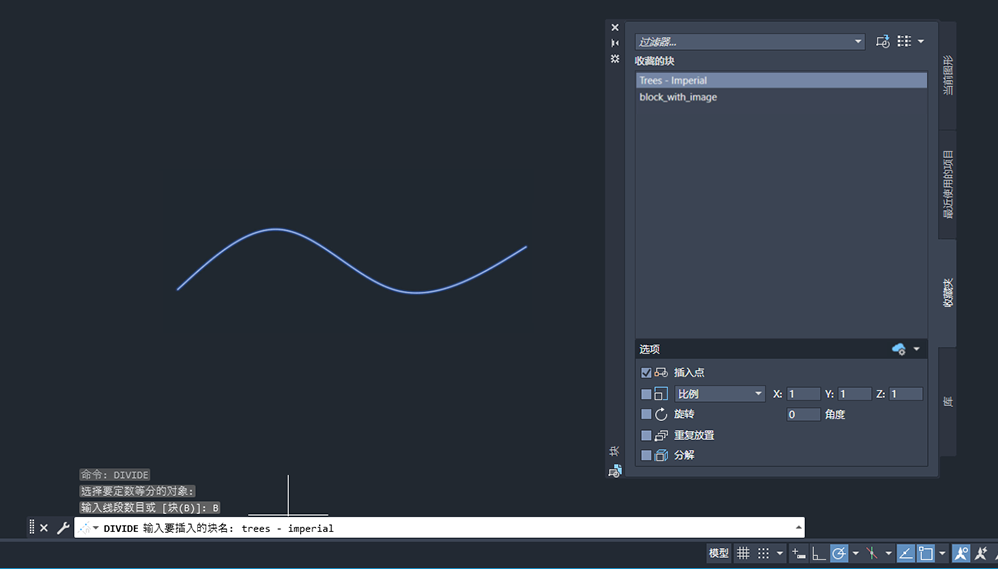The image size is (998, 569).
Task: Click the DIVIDE command input line
Action: pos(439,528)
